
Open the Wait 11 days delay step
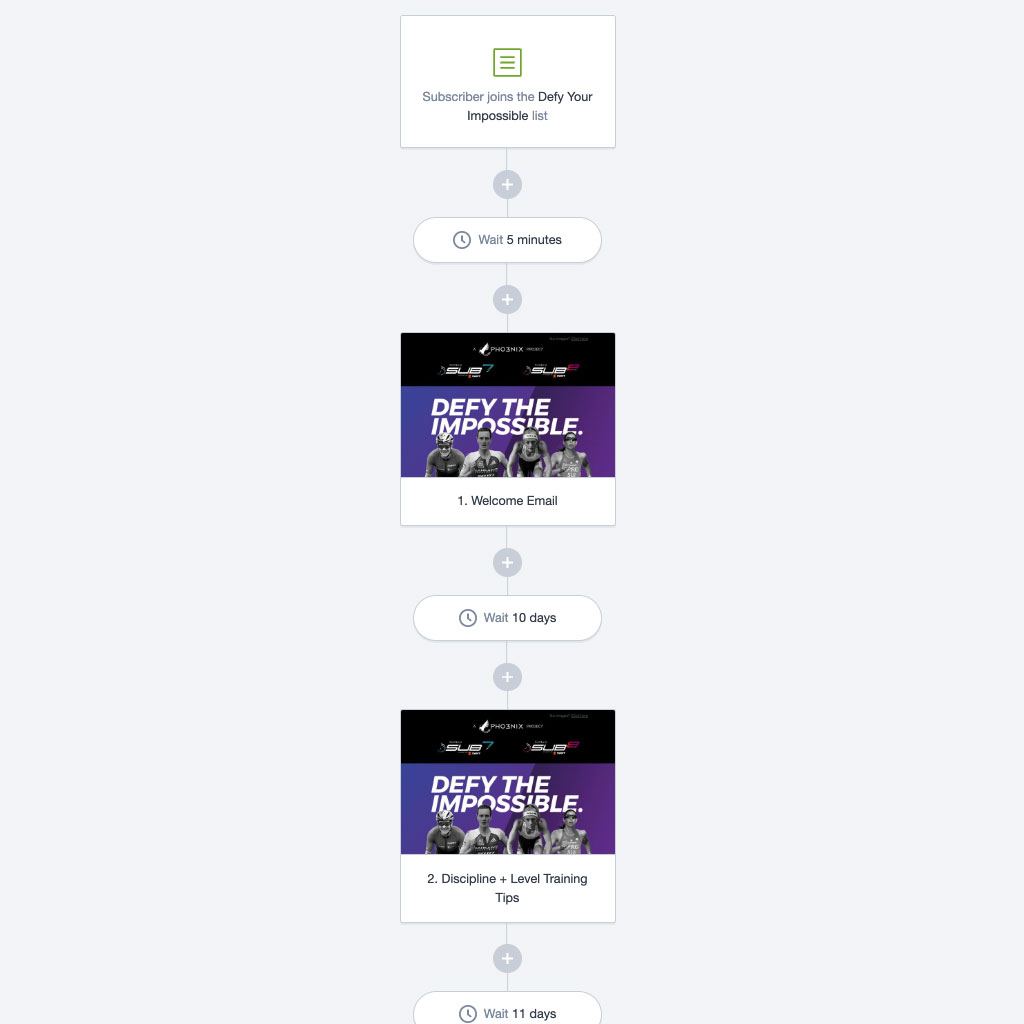(x=507, y=1008)
